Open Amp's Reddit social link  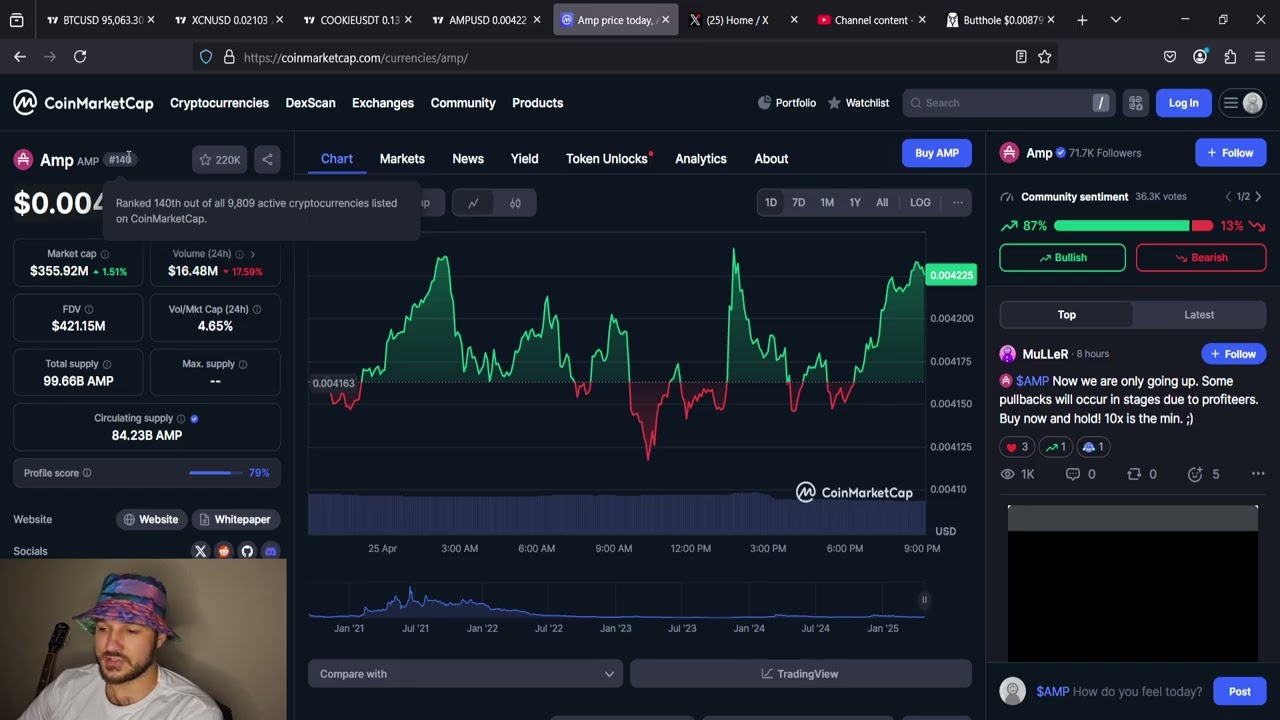[x=224, y=551]
